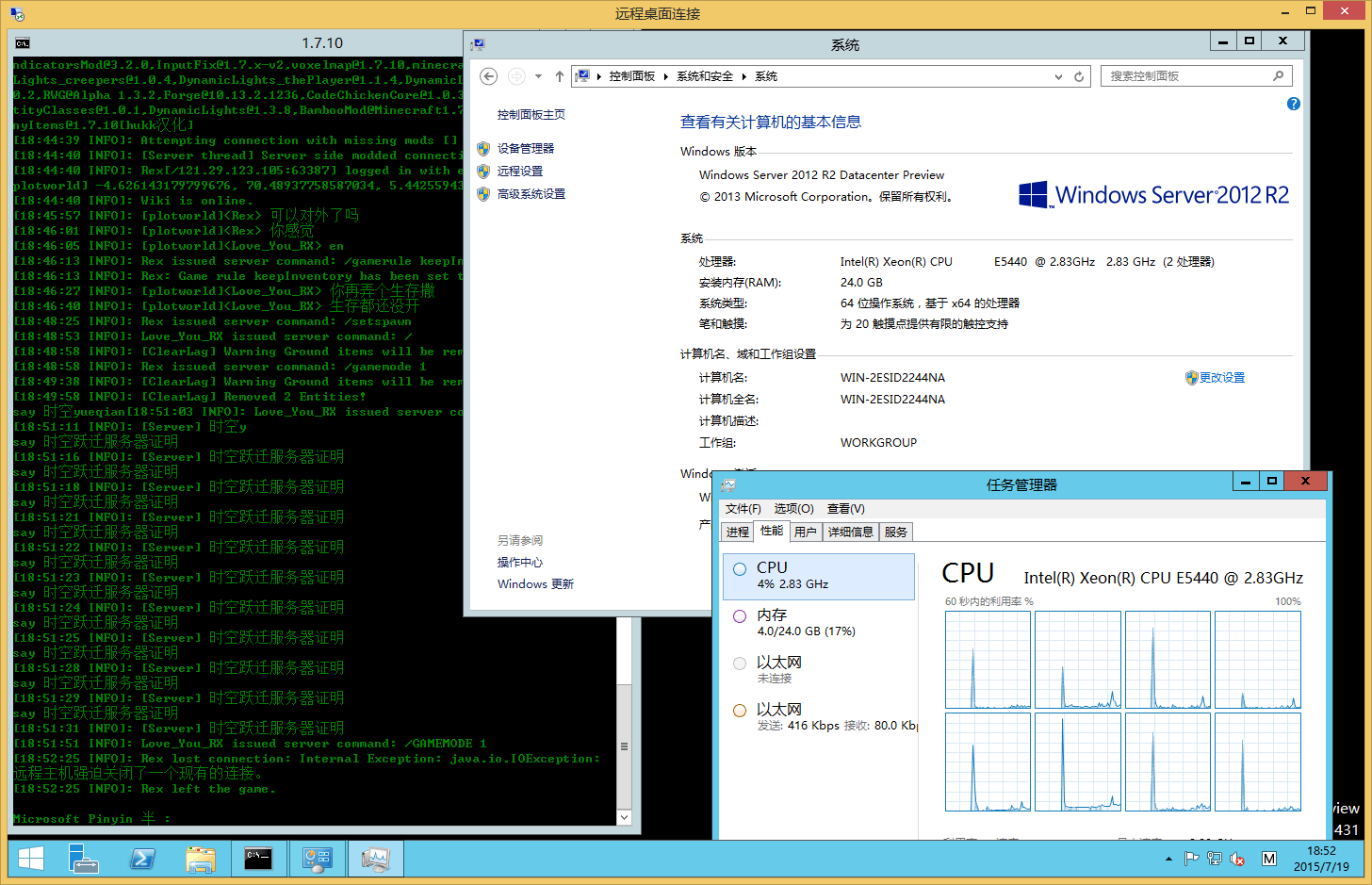Go back in the System window
The width and height of the screenshot is (1372, 885).
coord(488,76)
